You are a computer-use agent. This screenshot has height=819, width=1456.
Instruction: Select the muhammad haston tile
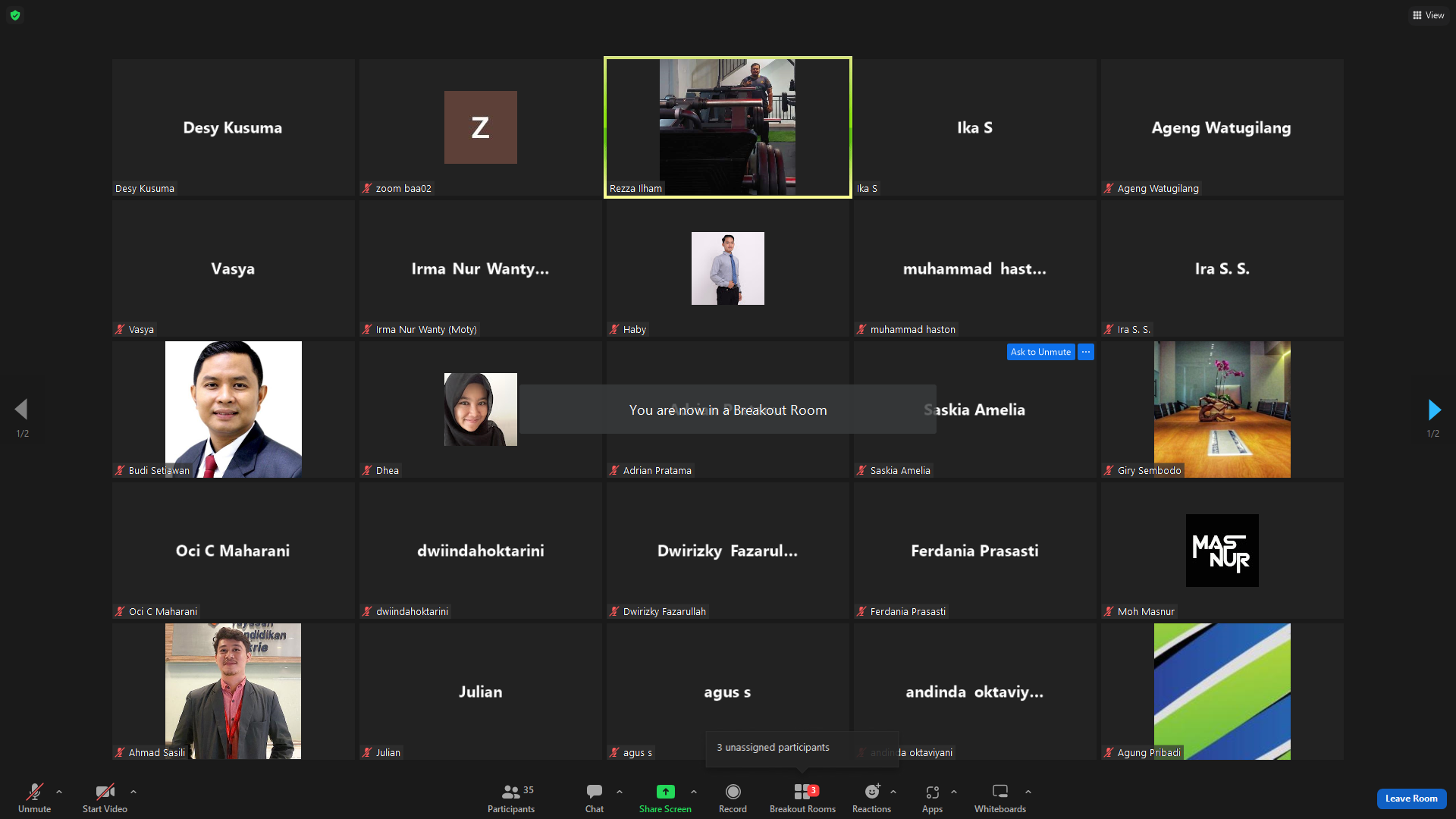975,268
